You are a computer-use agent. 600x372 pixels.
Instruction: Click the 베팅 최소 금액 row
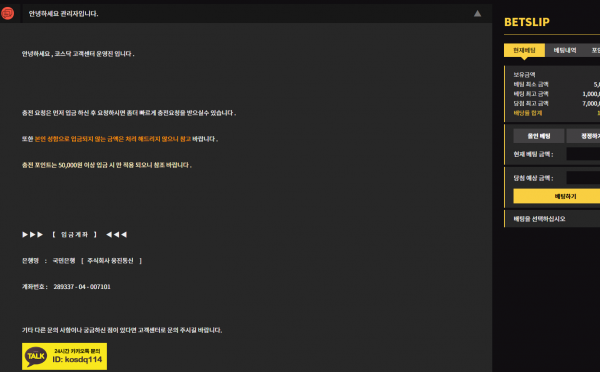[x=557, y=84]
